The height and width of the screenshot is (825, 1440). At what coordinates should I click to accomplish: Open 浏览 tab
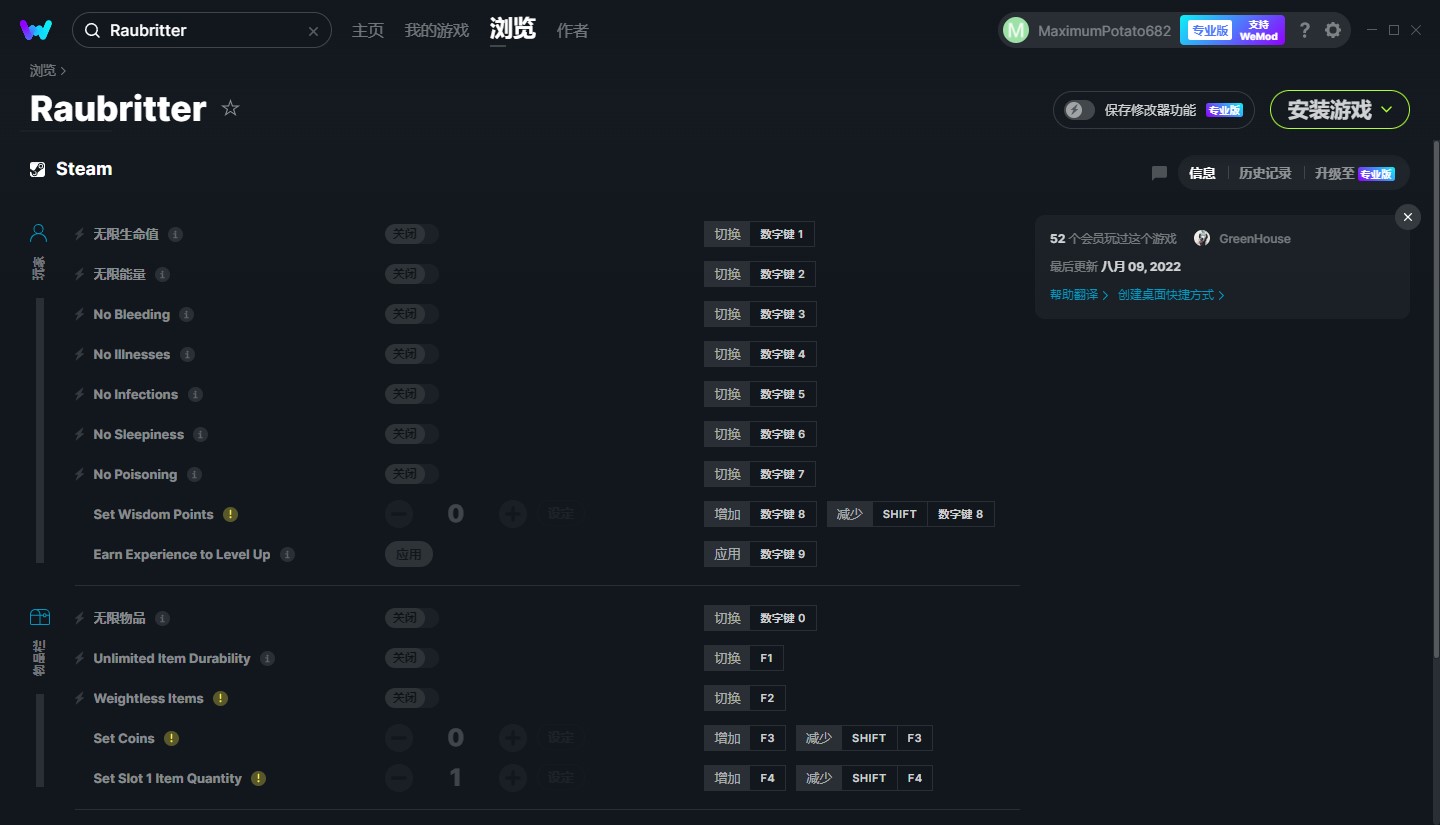512,29
